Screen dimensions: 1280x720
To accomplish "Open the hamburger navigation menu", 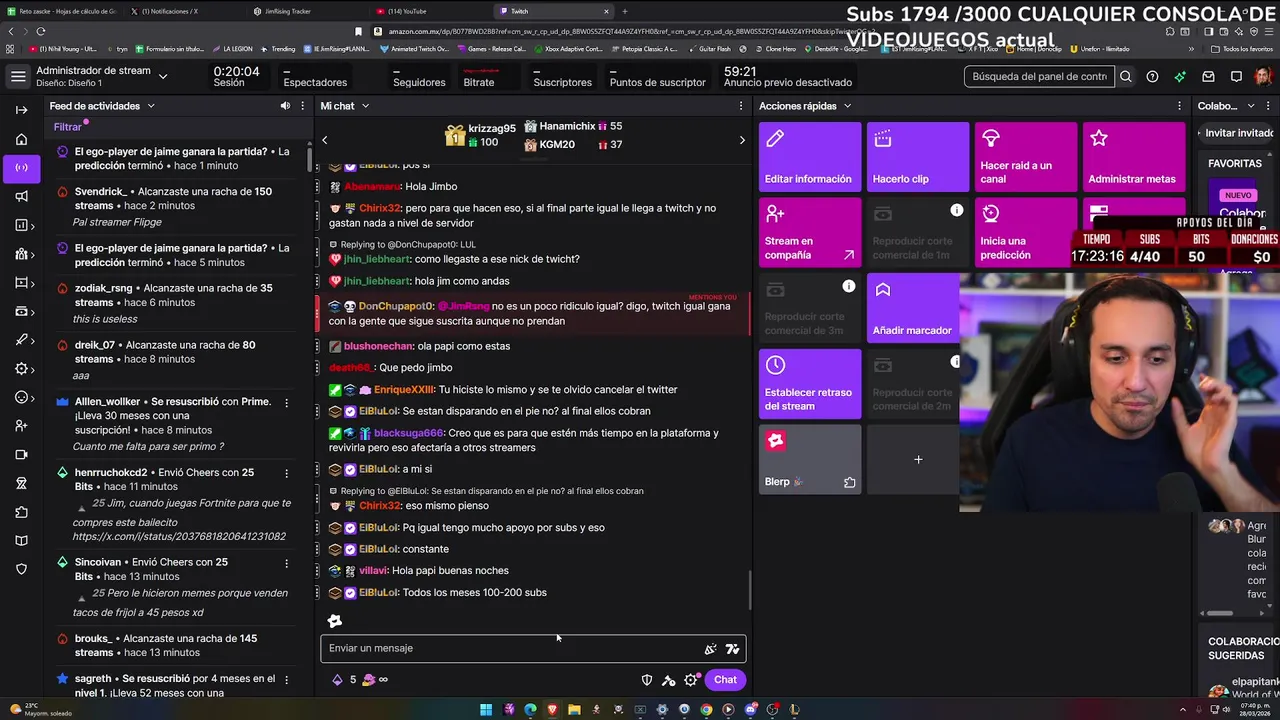I will point(18,76).
